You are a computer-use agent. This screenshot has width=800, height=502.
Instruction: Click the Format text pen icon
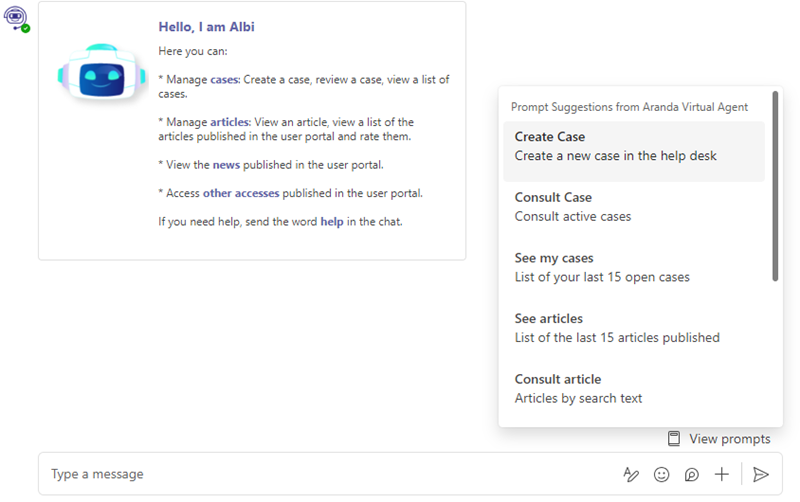(x=631, y=474)
